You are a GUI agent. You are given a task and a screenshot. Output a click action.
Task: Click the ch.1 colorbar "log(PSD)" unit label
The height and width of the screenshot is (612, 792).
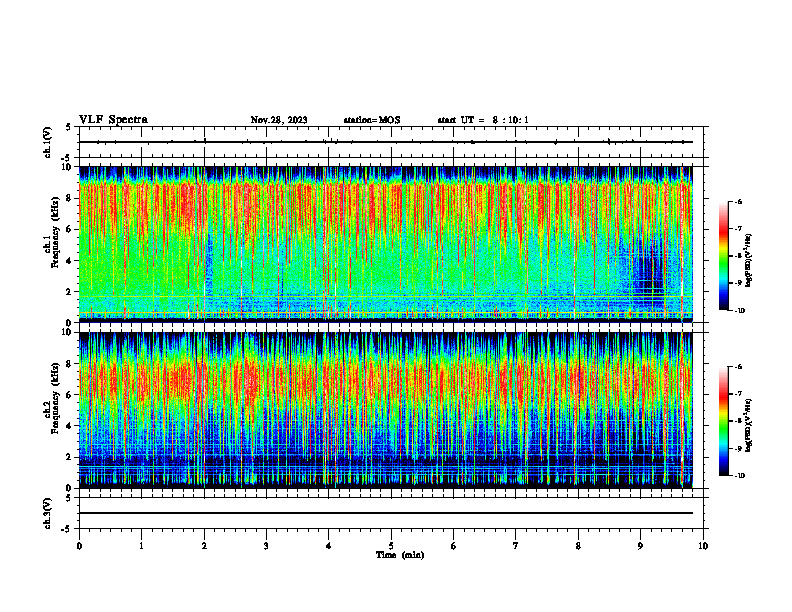[x=749, y=261]
